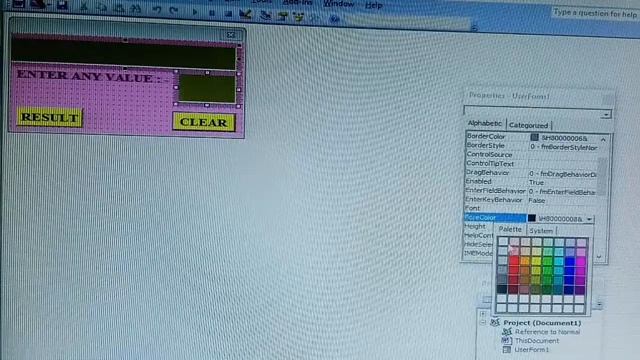Click the Type a question for help box
This screenshot has width=640, height=360.
pyautogui.click(x=595, y=13)
